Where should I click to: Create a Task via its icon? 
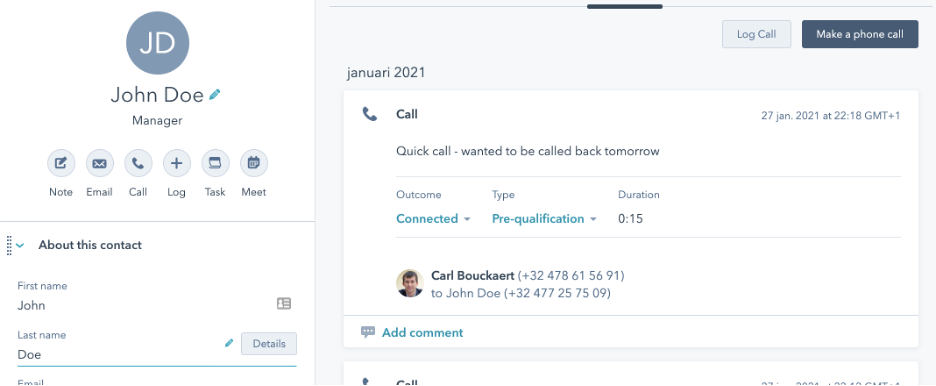click(215, 163)
